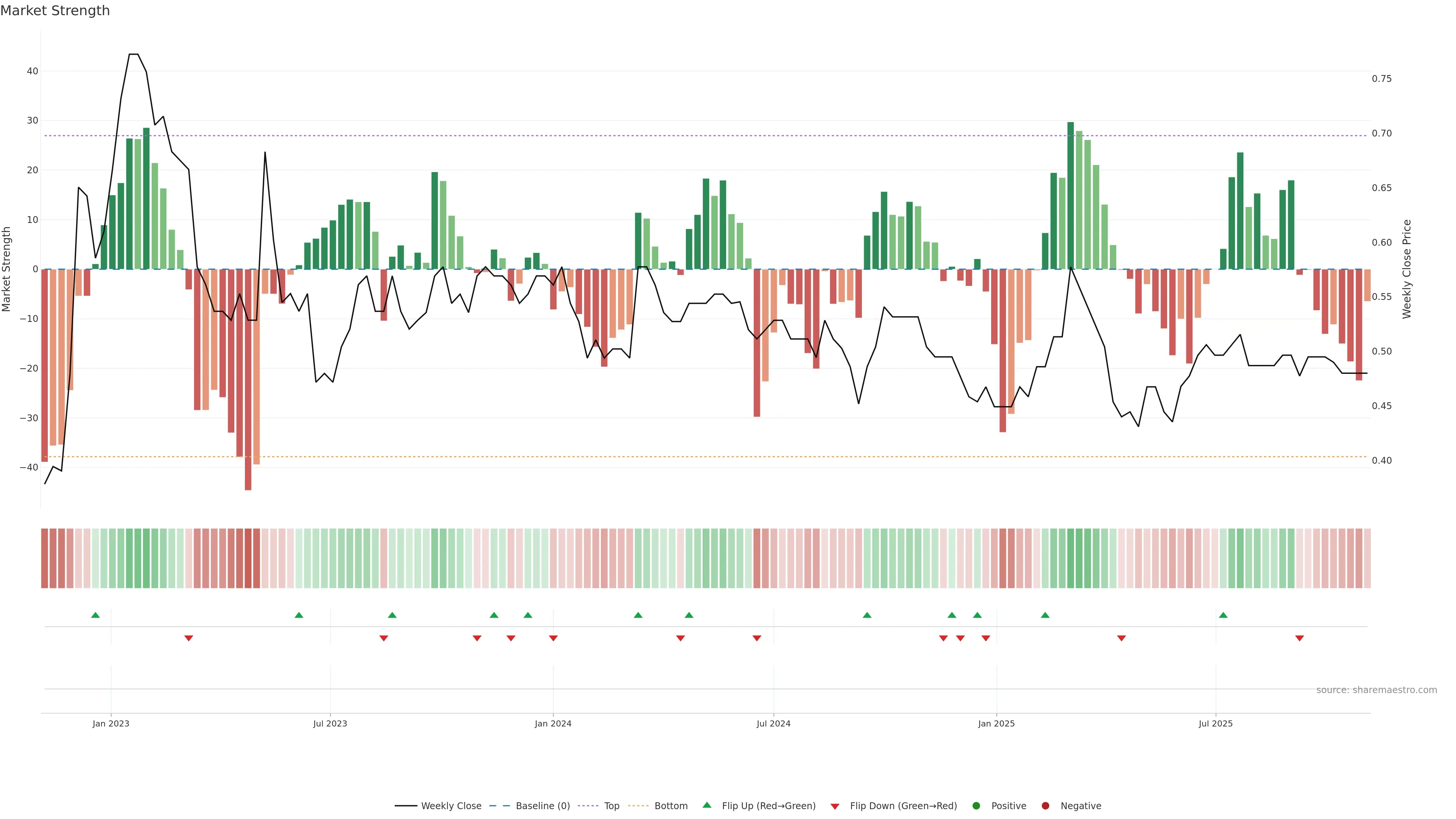Click Positive green circle legend icon
This screenshot has height=819, width=1456.
[976, 806]
